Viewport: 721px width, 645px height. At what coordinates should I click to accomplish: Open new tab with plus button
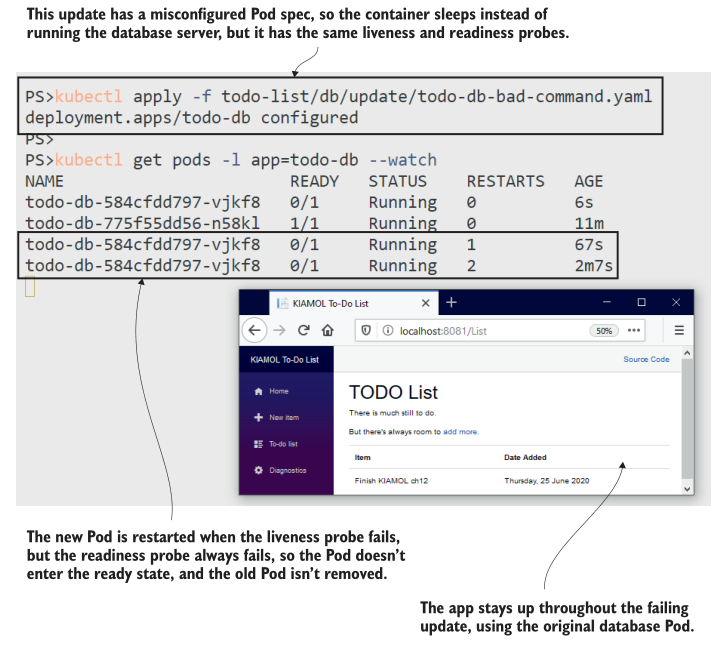click(451, 302)
